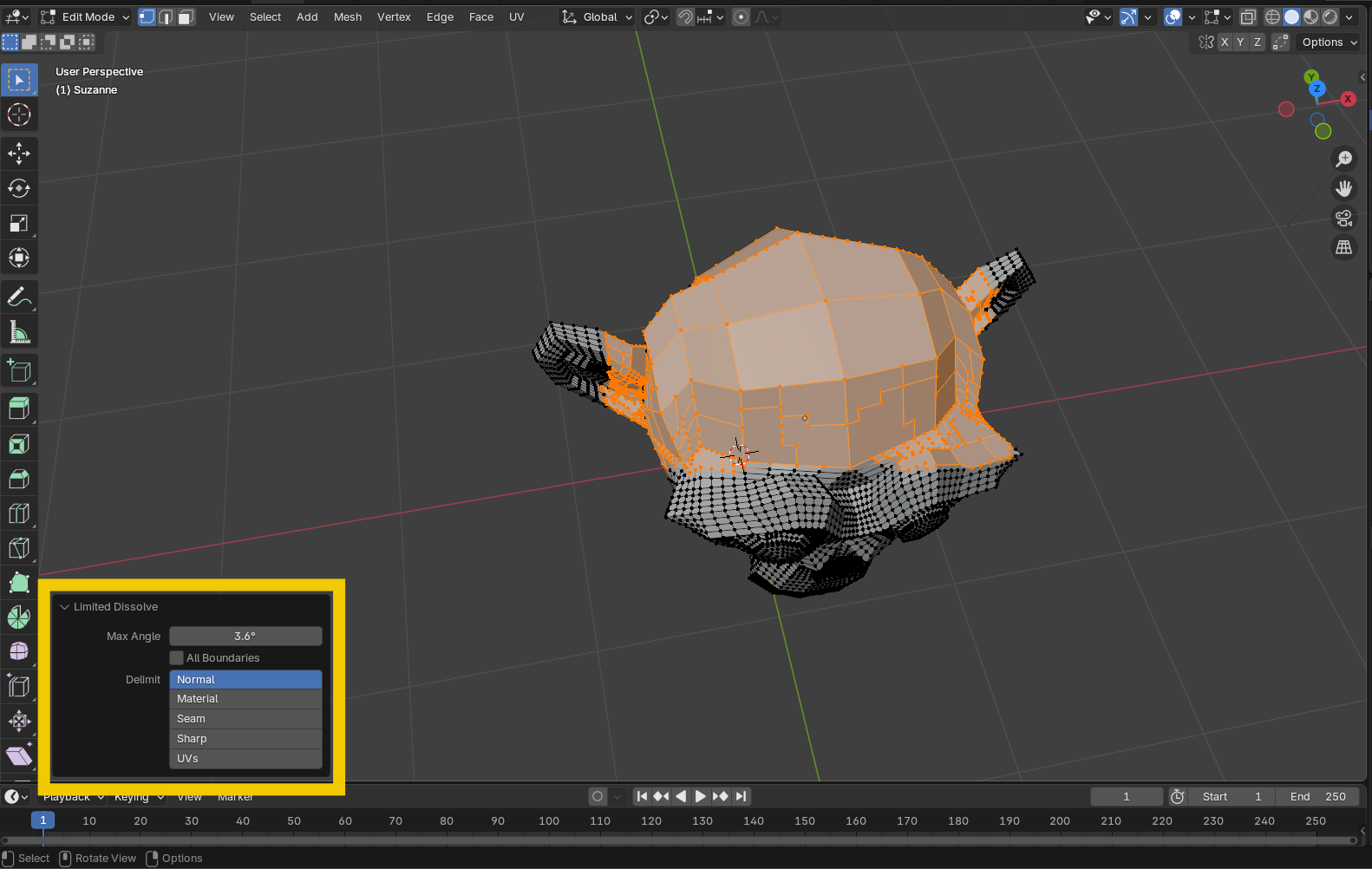Choose Sharp delimit option
The width and height of the screenshot is (1372, 869).
[245, 739]
